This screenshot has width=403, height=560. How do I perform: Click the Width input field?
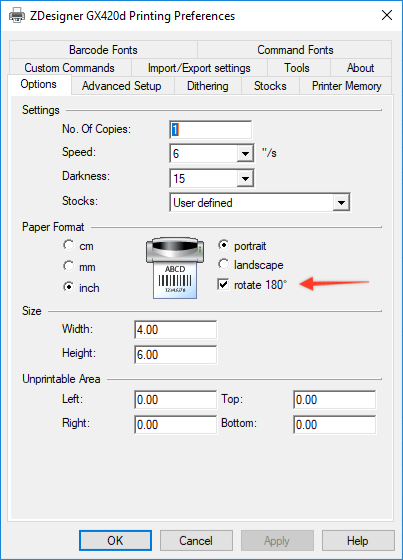pyautogui.click(x=175, y=330)
